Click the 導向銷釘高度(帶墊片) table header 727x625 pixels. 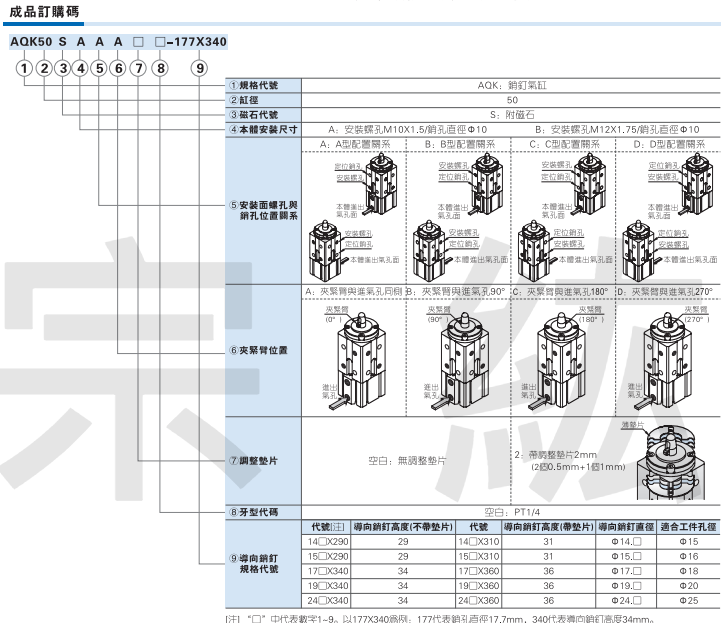(548, 527)
